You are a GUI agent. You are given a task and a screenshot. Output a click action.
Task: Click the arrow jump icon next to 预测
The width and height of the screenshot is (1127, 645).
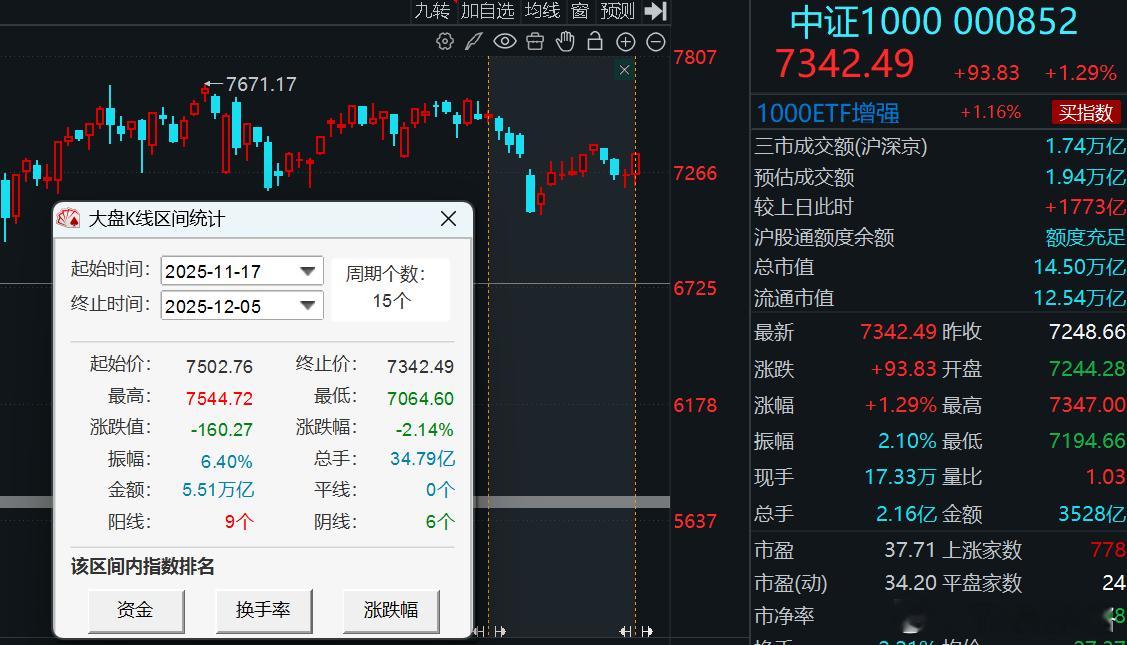click(x=654, y=11)
